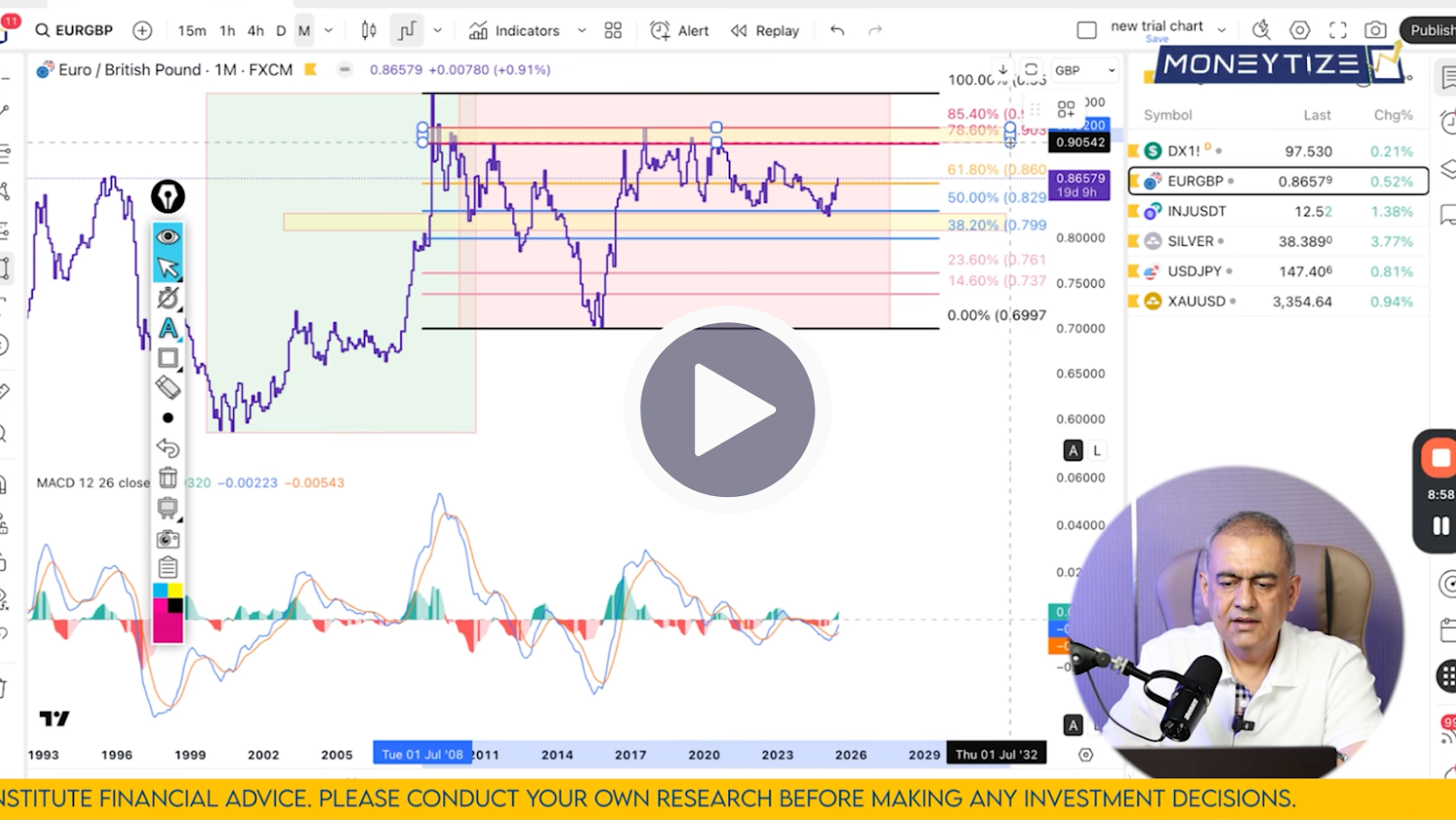Select INJUSDT in the watchlist
1456x820 pixels.
[x=1278, y=211]
